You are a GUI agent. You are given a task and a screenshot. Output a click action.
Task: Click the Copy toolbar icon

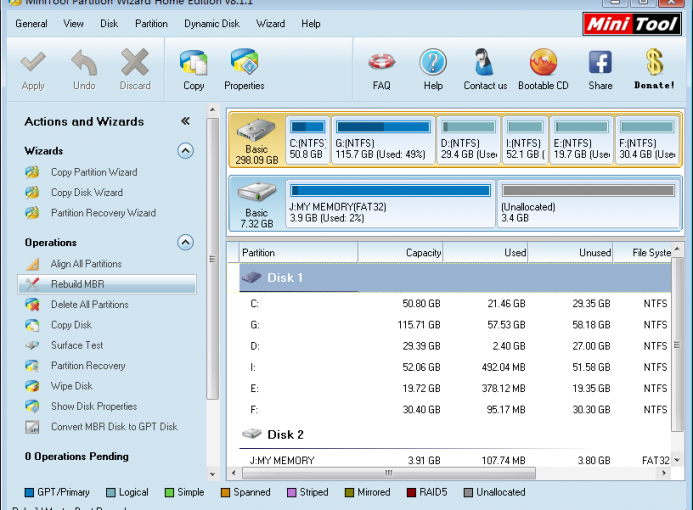(194, 62)
